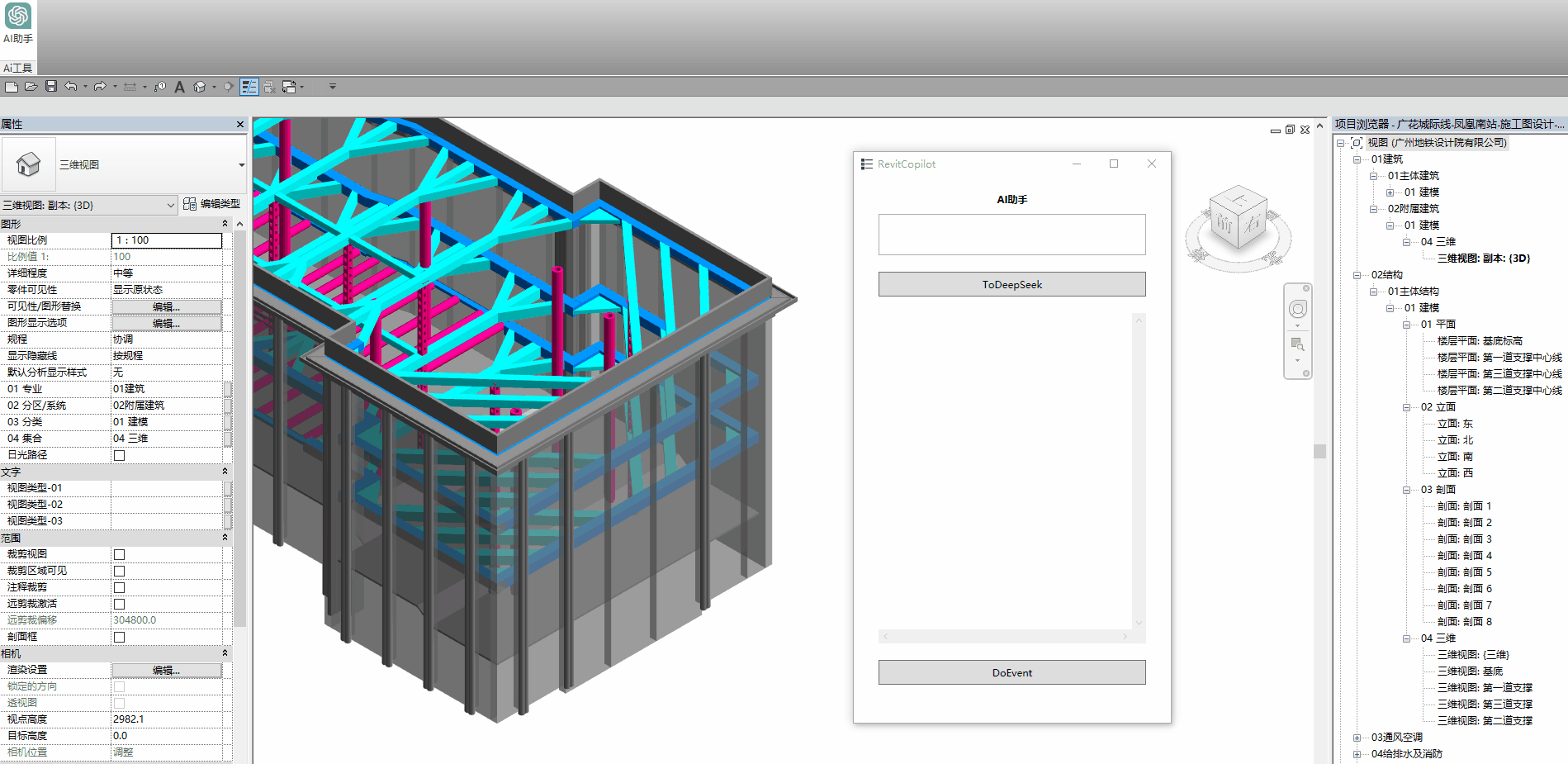Click the ToDeepSeek button

[1011, 284]
